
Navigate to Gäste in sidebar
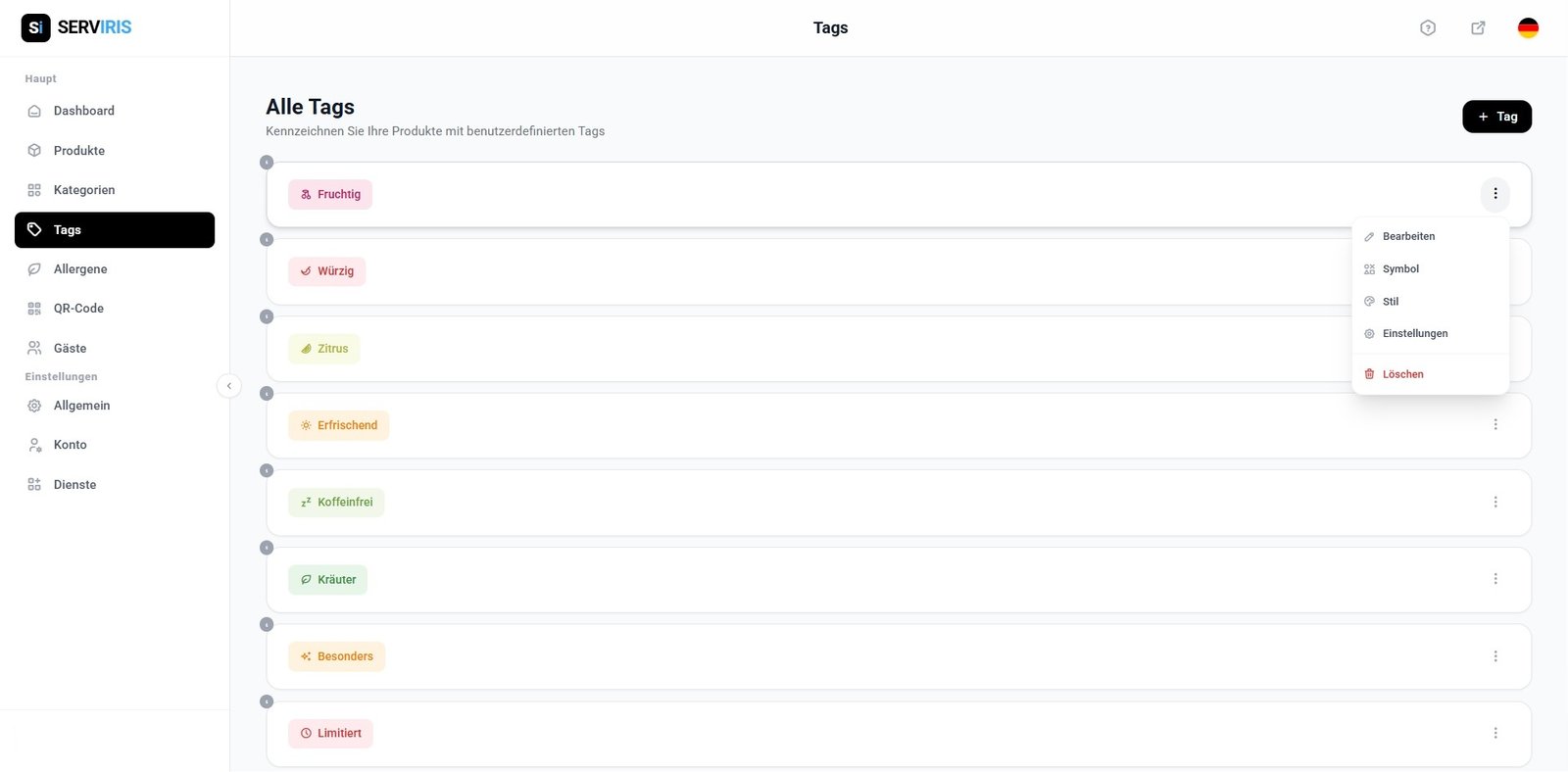tap(70, 348)
